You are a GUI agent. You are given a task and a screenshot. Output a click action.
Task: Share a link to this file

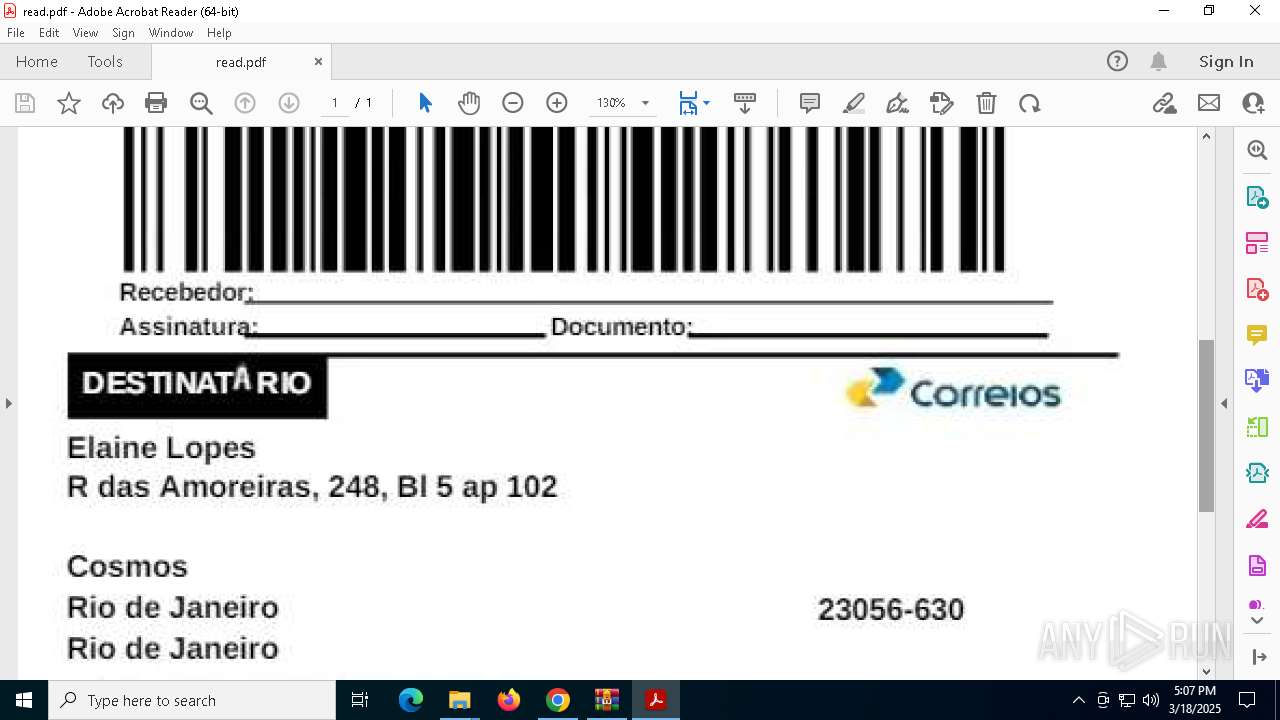coord(1164,103)
